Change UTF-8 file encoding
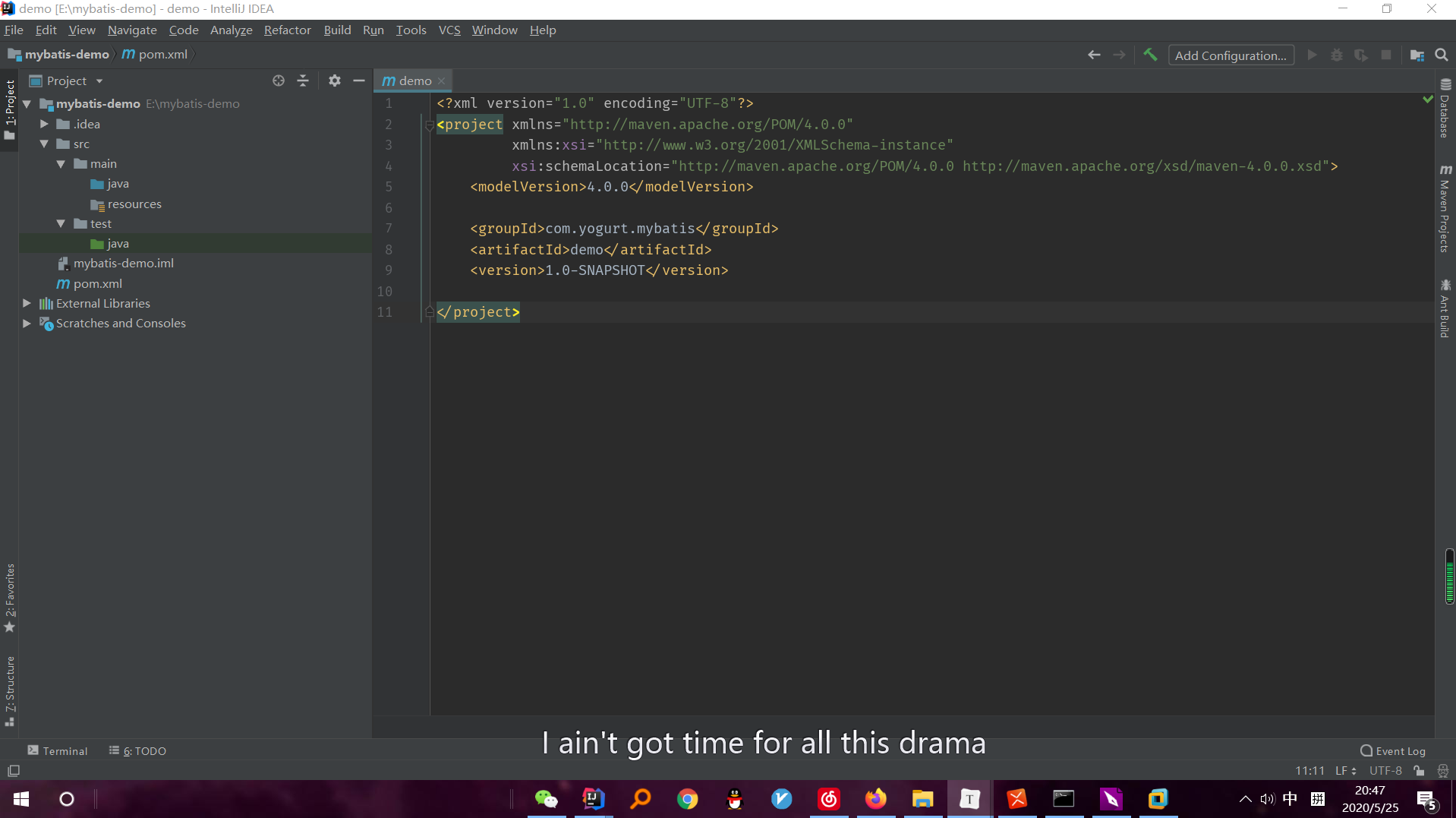The height and width of the screenshot is (818, 1456). [x=1385, y=770]
